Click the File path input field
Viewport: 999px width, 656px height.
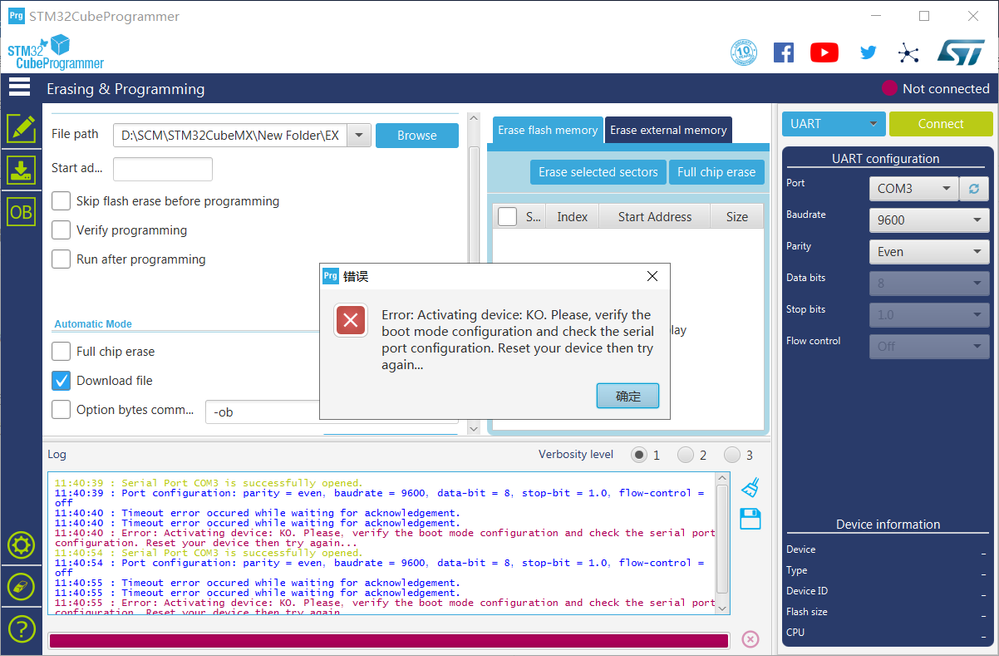pyautogui.click(x=230, y=135)
